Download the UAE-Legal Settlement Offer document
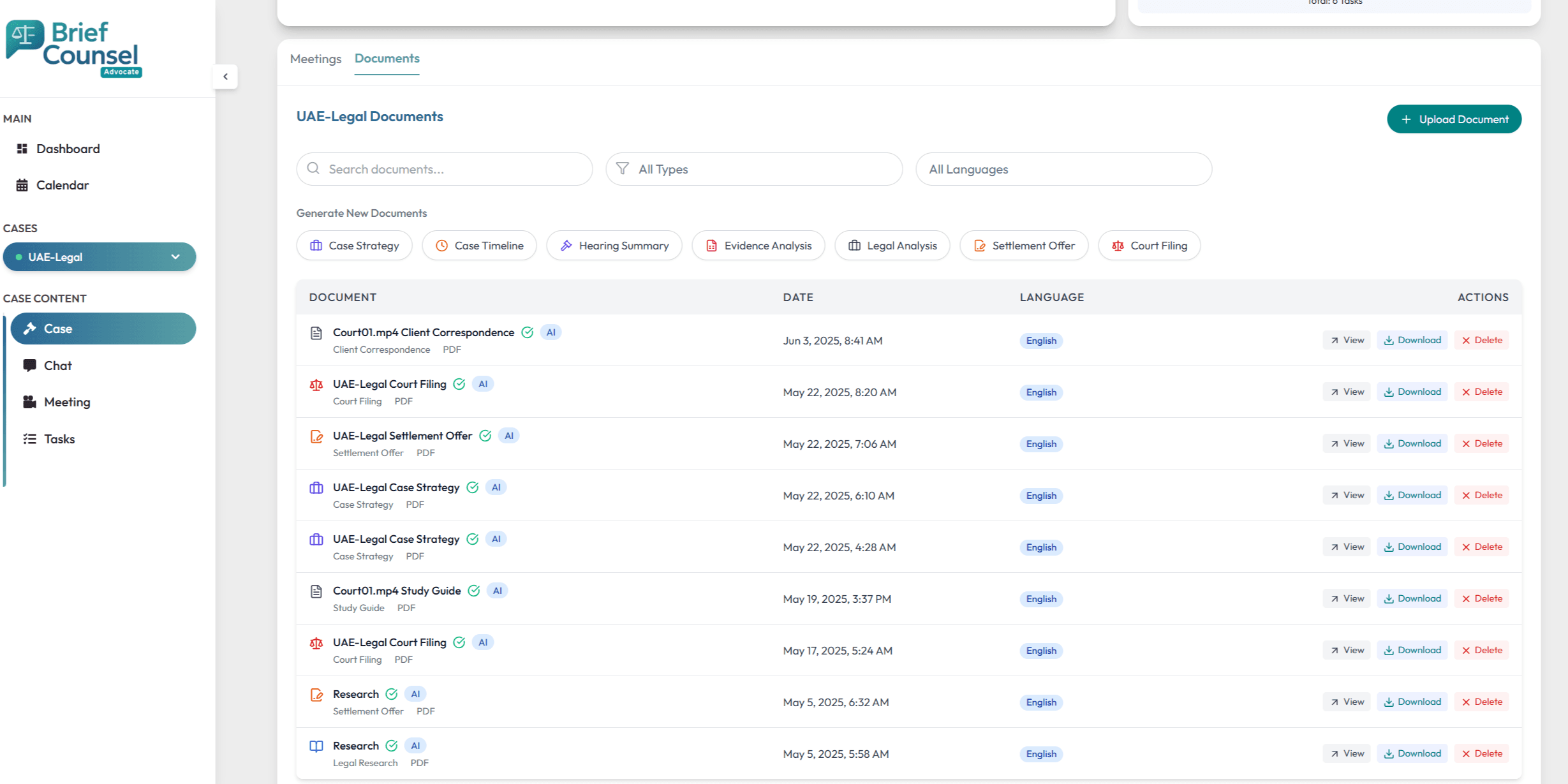The height and width of the screenshot is (784, 1568). [1412, 443]
